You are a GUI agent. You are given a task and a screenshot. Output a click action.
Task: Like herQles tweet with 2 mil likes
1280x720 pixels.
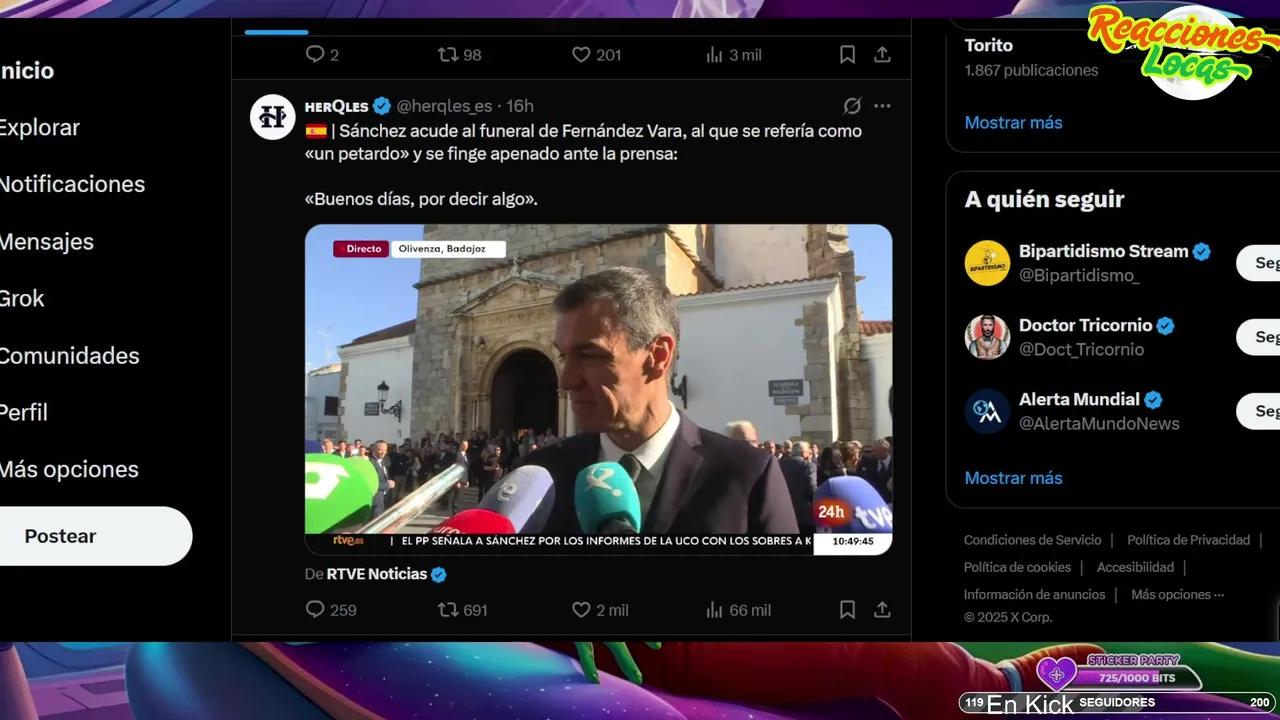[600, 609]
